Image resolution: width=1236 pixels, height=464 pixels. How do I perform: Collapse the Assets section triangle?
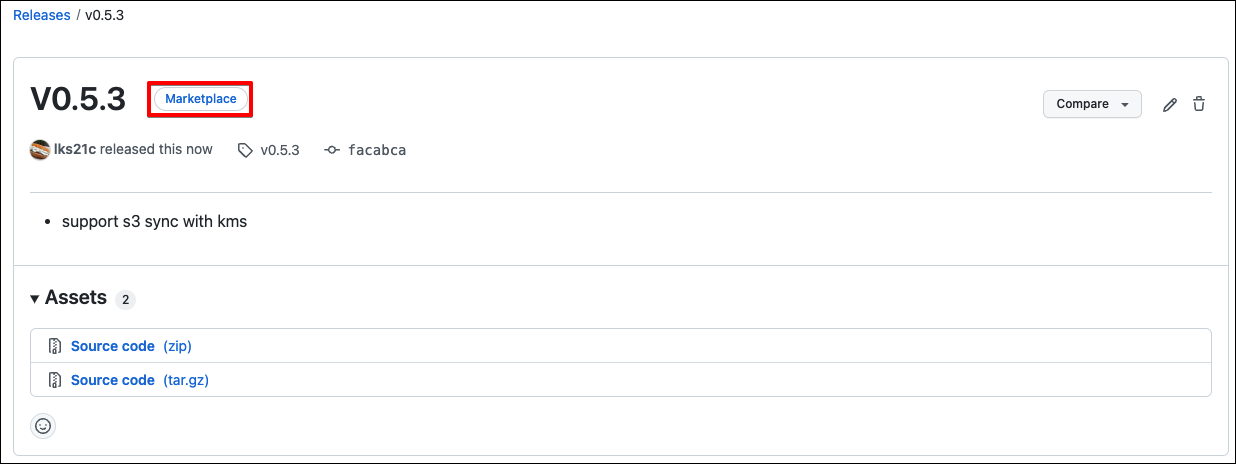(x=35, y=298)
